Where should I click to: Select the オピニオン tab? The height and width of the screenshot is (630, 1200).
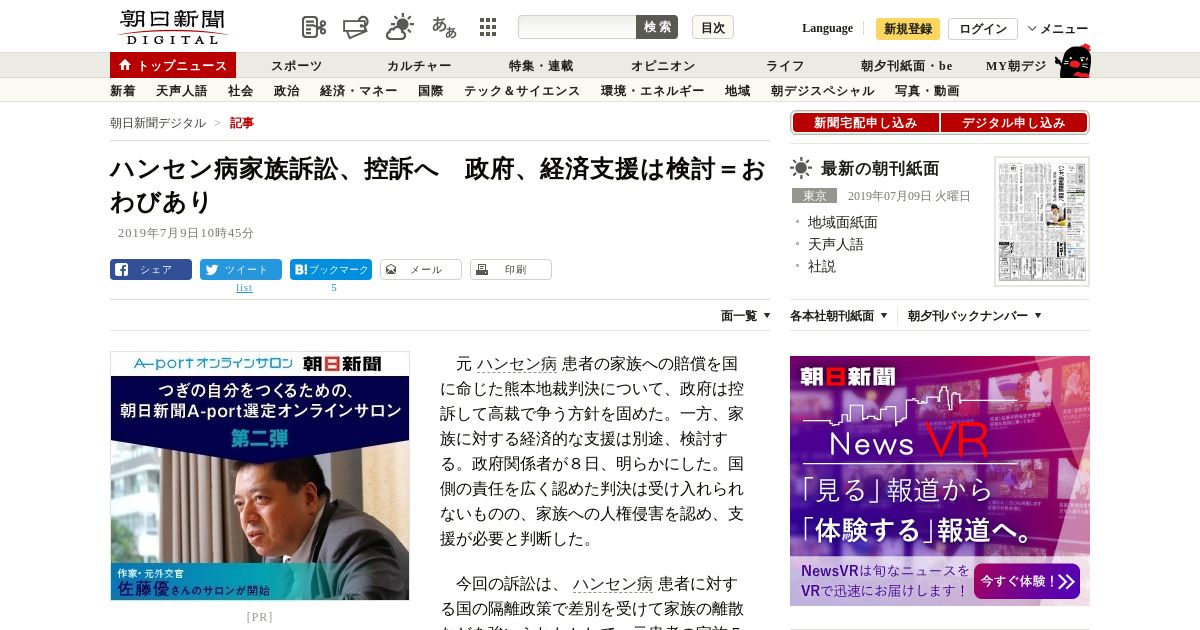[x=663, y=66]
